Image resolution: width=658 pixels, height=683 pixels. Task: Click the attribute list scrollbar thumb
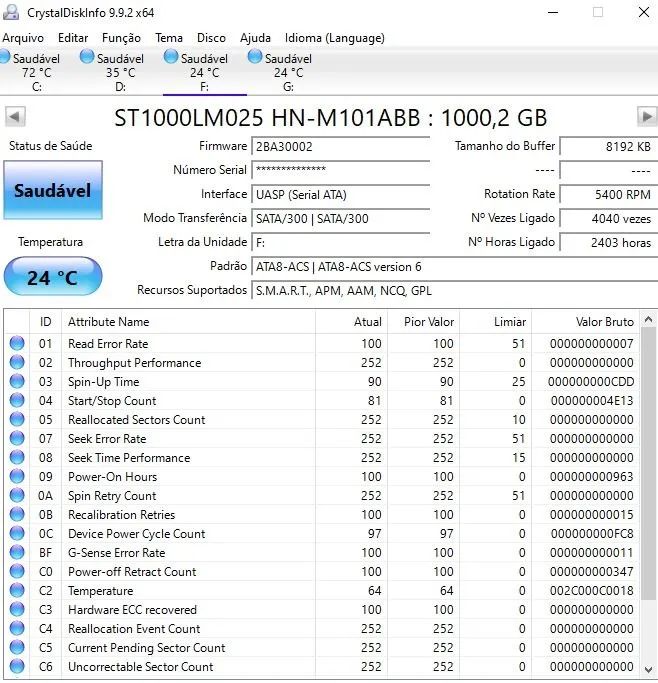pos(648,463)
